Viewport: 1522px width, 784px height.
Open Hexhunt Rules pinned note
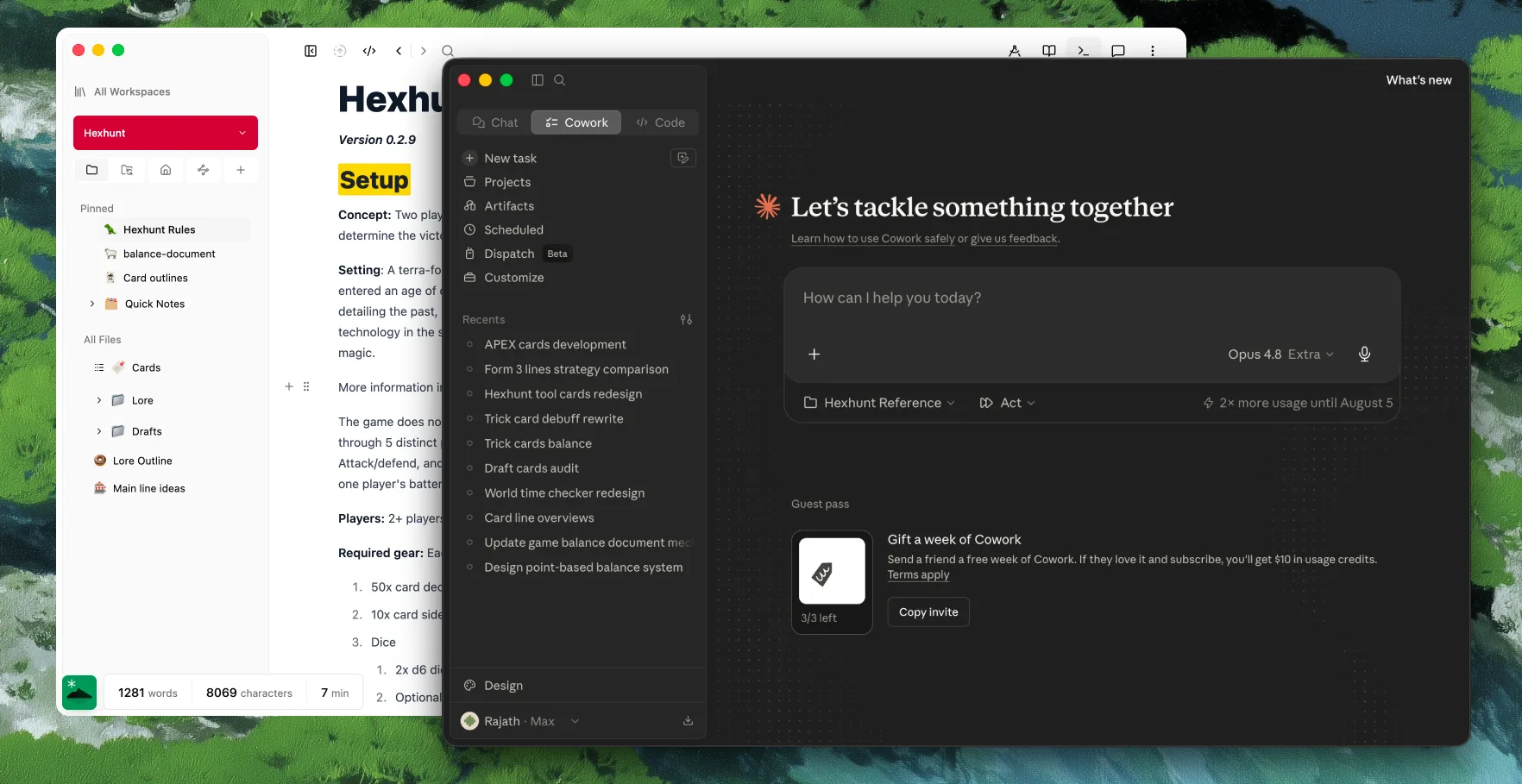coord(160,229)
